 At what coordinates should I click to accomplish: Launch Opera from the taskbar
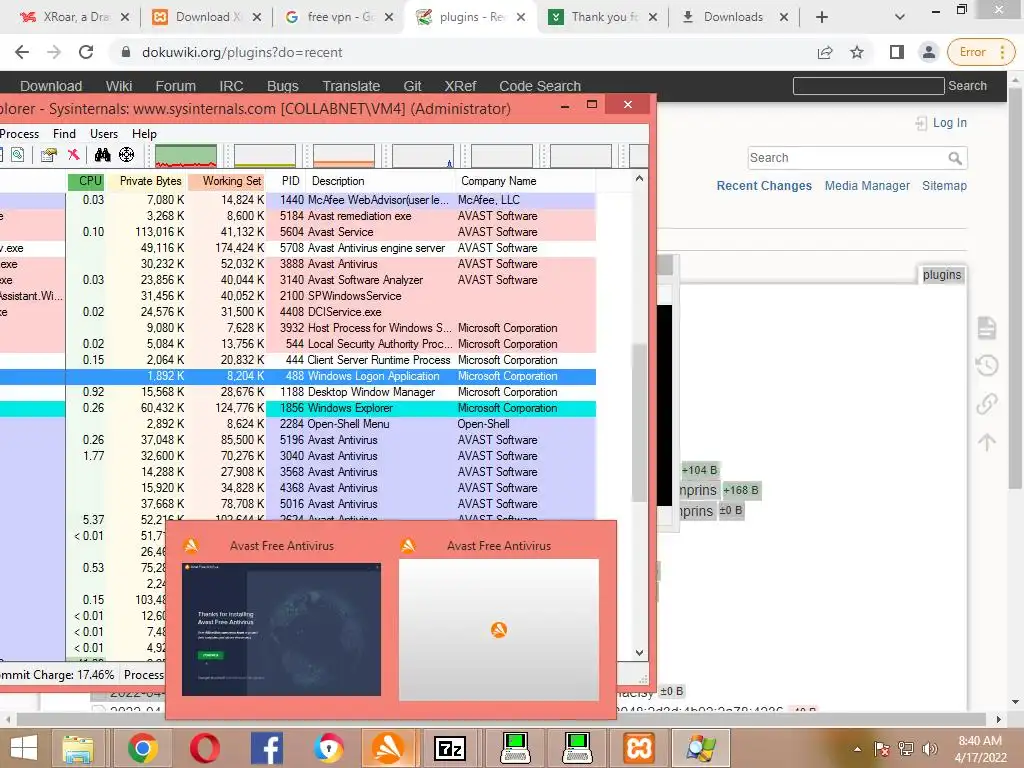click(x=204, y=748)
